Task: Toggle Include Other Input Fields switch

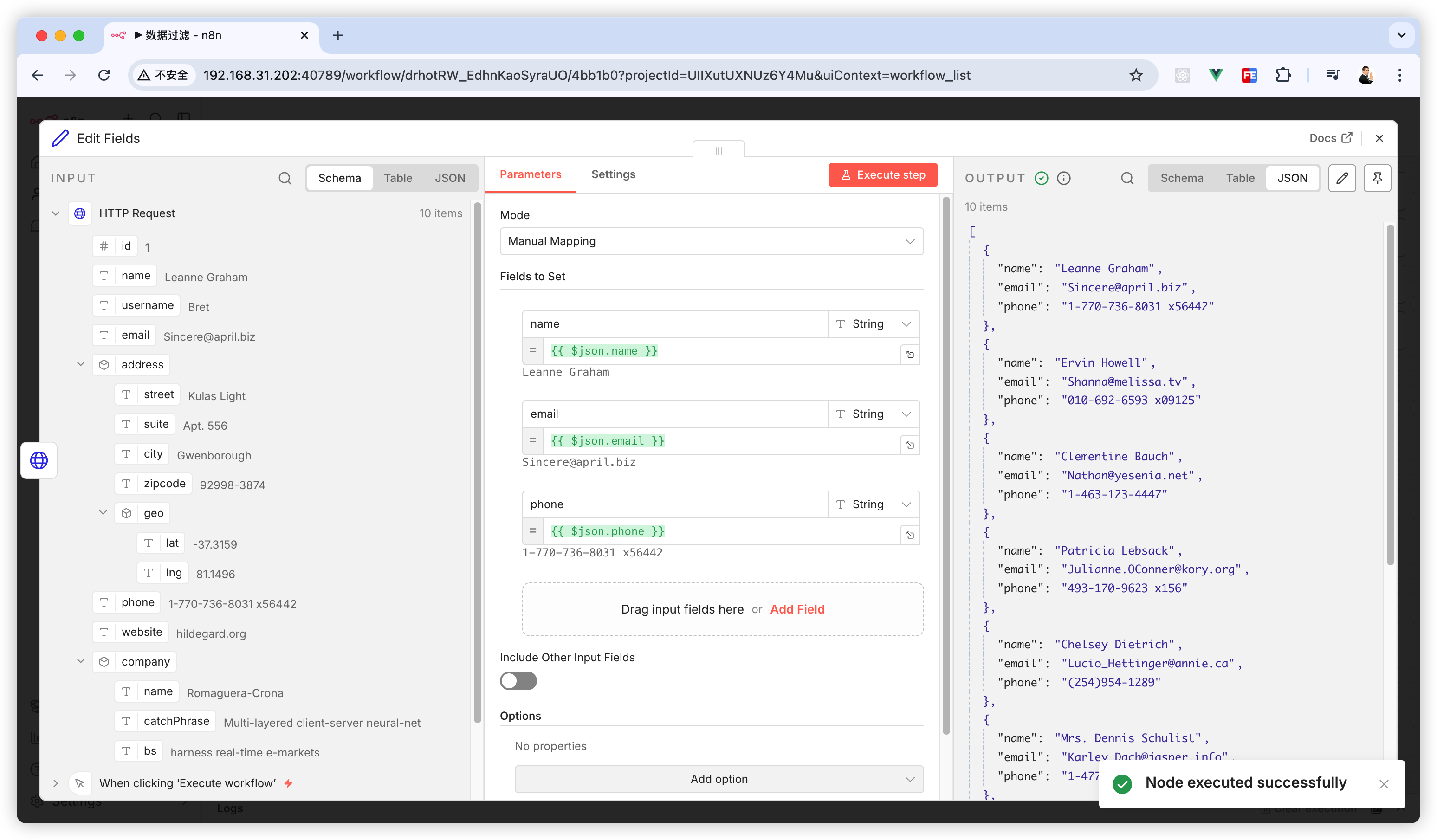Action: tap(518, 681)
